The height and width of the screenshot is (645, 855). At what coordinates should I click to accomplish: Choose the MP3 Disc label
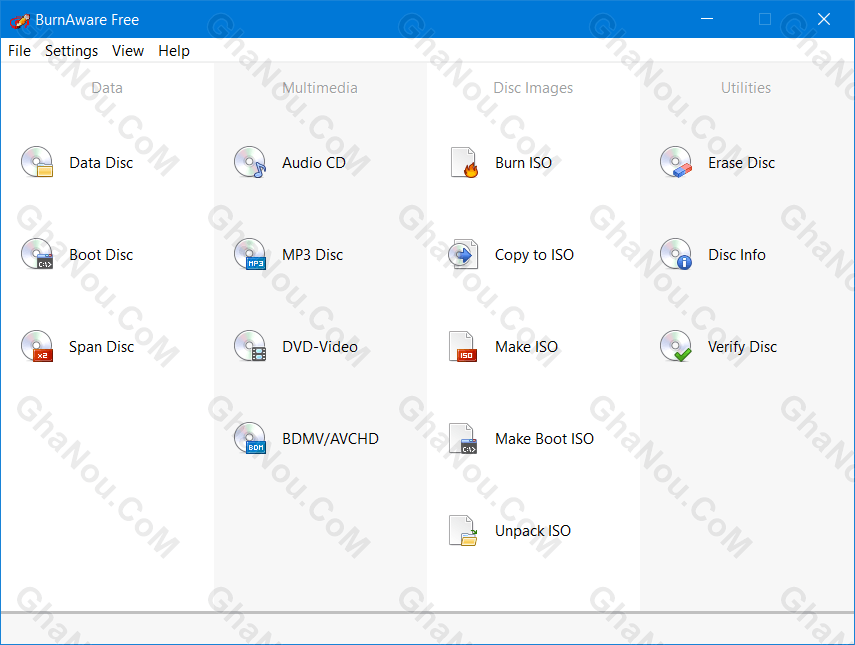click(x=312, y=255)
